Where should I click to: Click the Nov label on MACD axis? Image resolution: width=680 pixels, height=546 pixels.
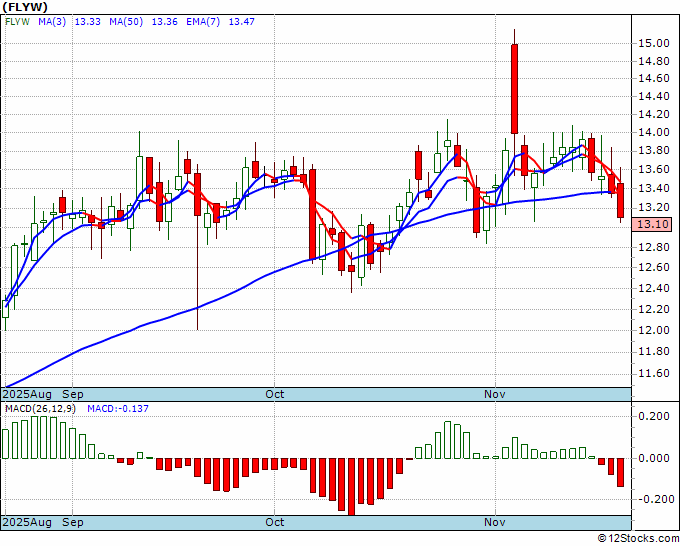494,522
